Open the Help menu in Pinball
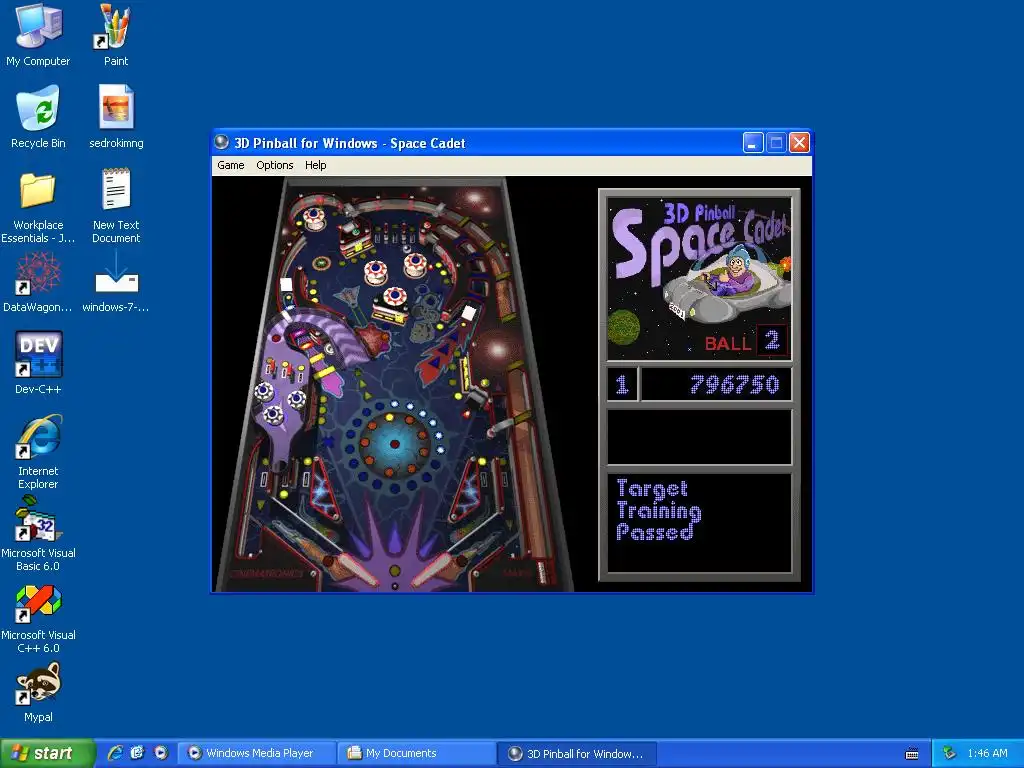The width and height of the screenshot is (1024, 768). click(x=315, y=165)
